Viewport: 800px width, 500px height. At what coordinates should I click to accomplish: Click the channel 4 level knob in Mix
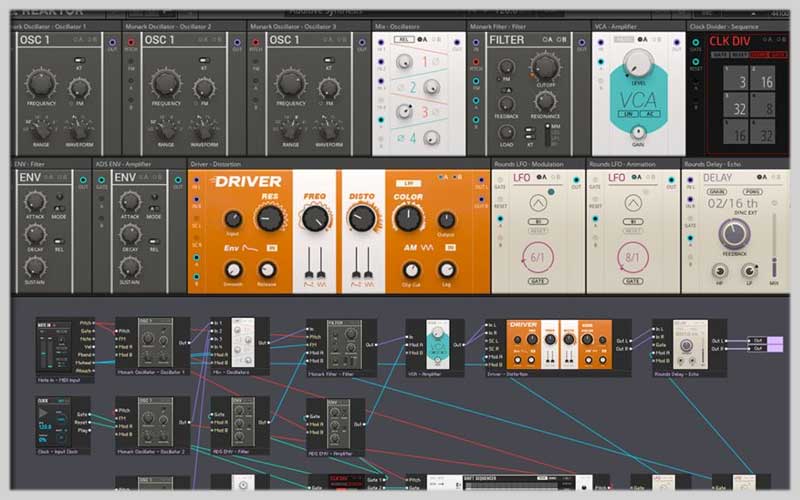pyautogui.click(x=432, y=137)
